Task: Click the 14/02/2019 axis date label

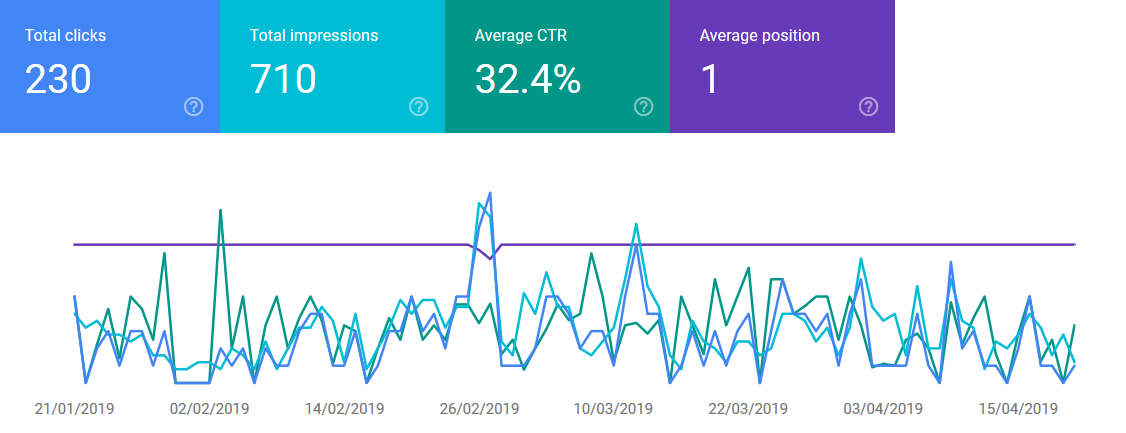Action: pyautogui.click(x=344, y=409)
